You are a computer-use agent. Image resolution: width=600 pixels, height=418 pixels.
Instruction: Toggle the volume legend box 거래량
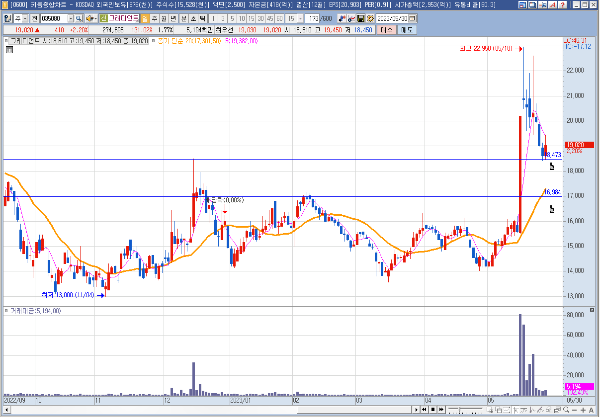point(5,310)
